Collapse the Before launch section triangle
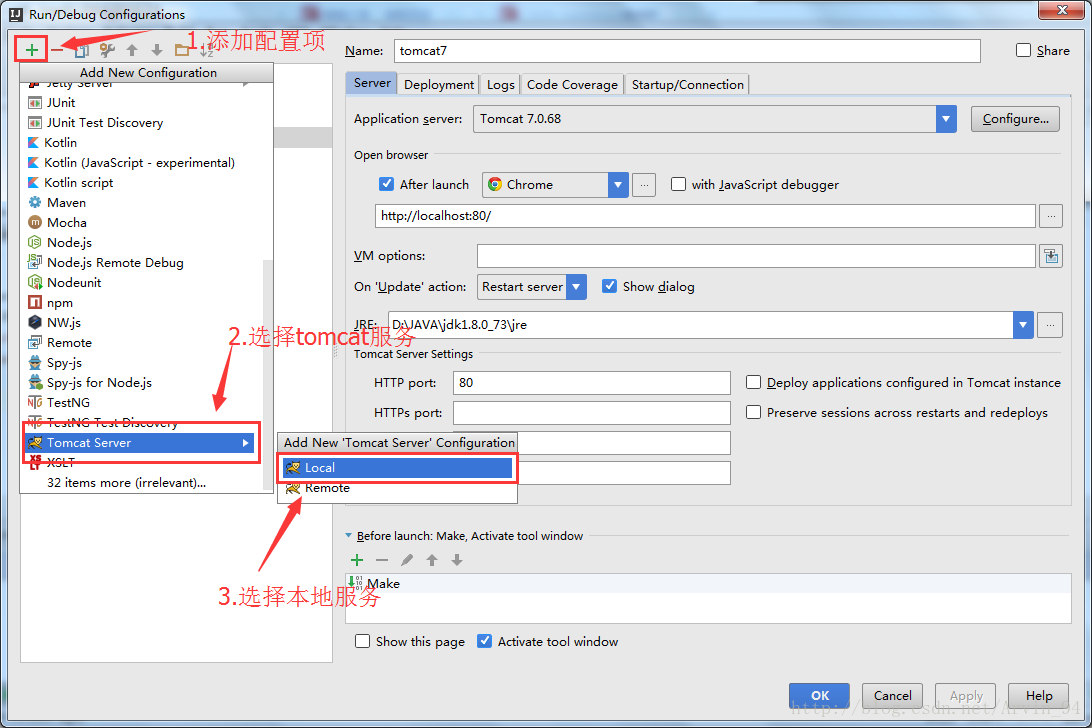1092x728 pixels. tap(348, 536)
